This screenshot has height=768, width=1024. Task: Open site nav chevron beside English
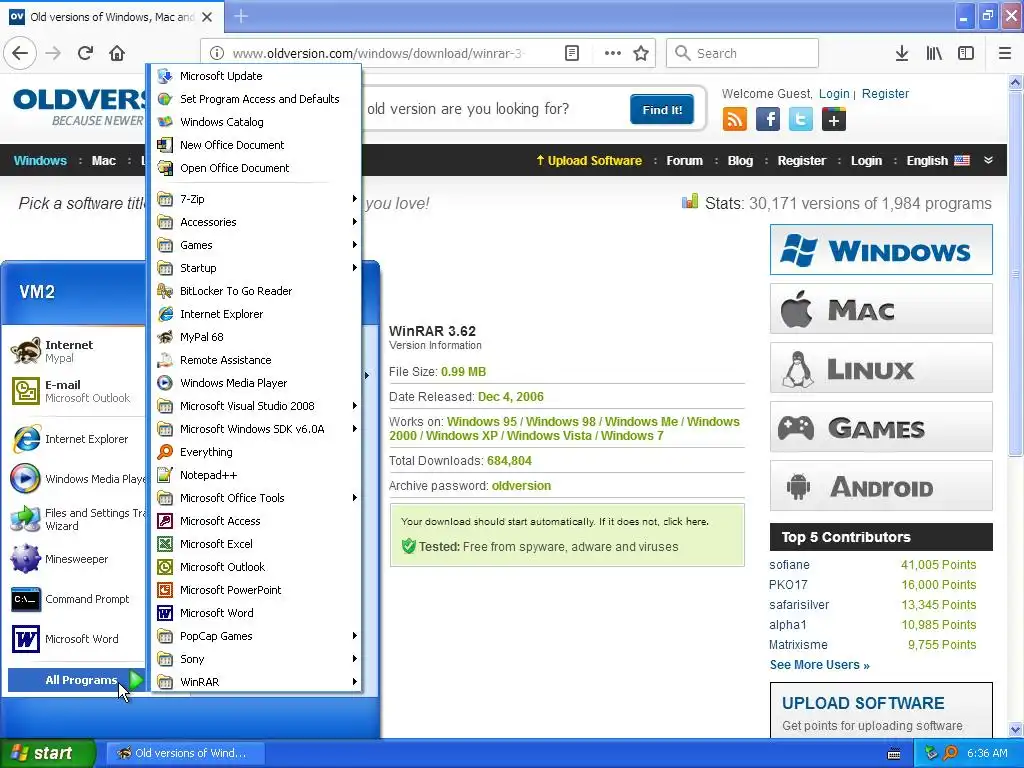(x=988, y=160)
